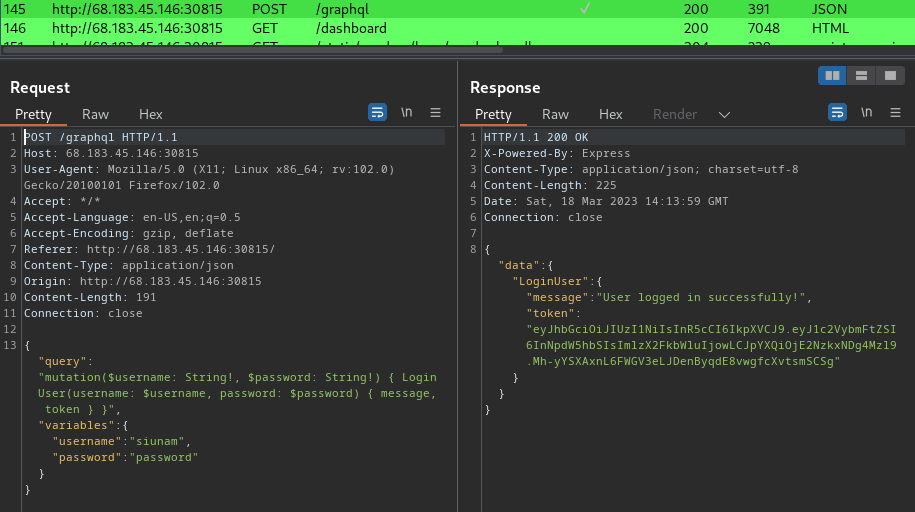
Task: Expand the Response tabs dropdown chevron
Action: pyautogui.click(x=724, y=115)
